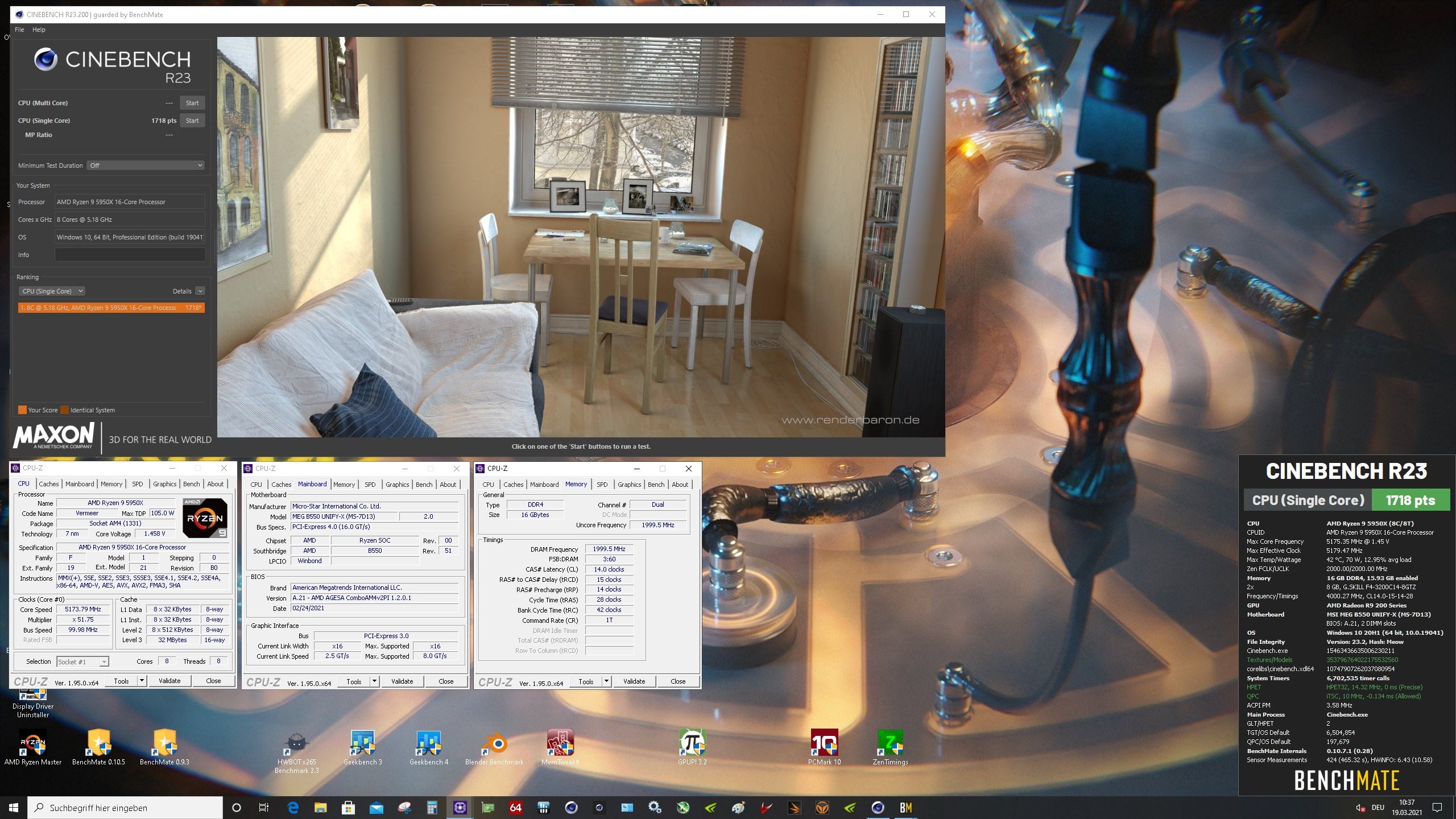This screenshot has width=1456, height=819.
Task: Open AMD Ryzen Master desktop shortcut
Action: 33,746
